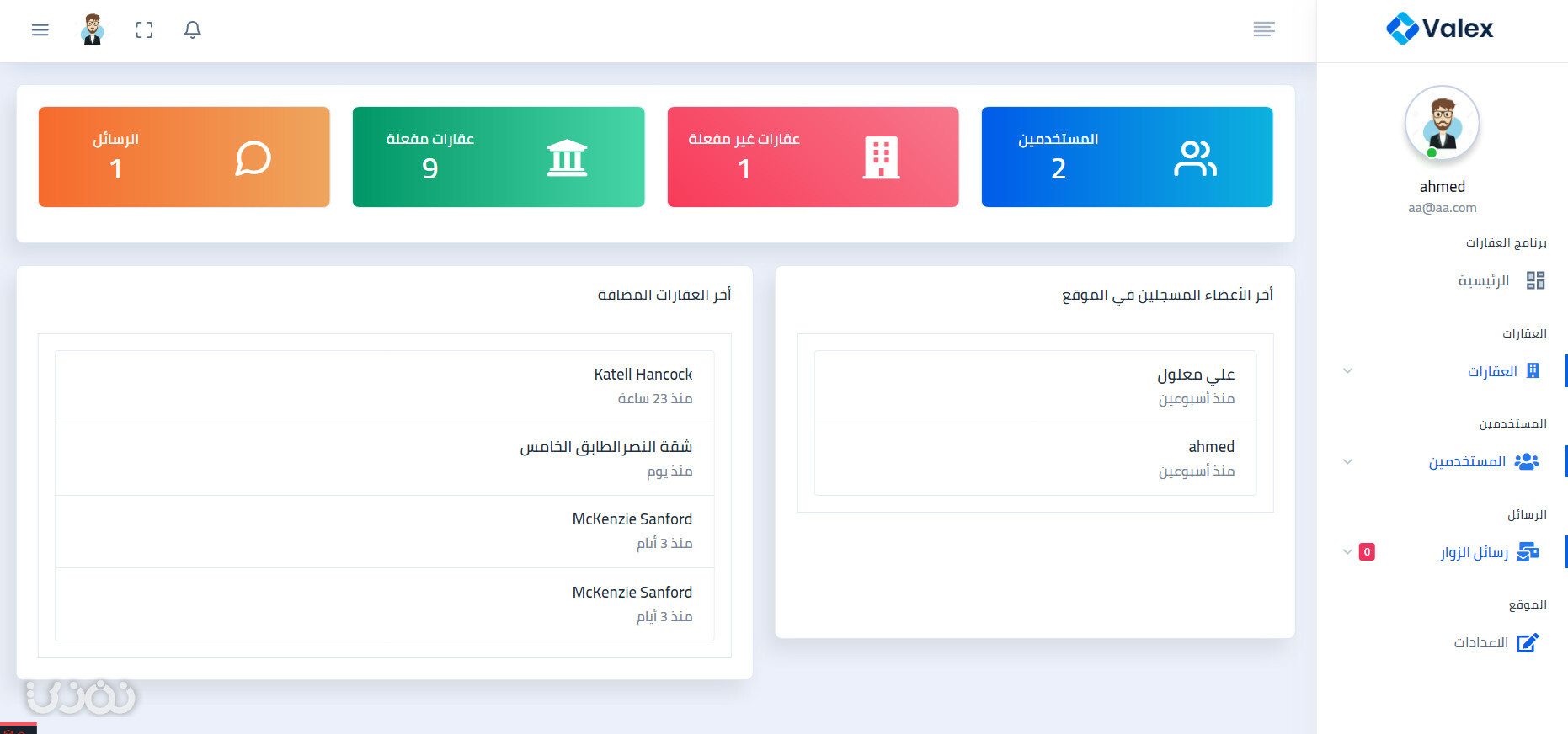Click member علي معلول in the list

[x=1196, y=375]
